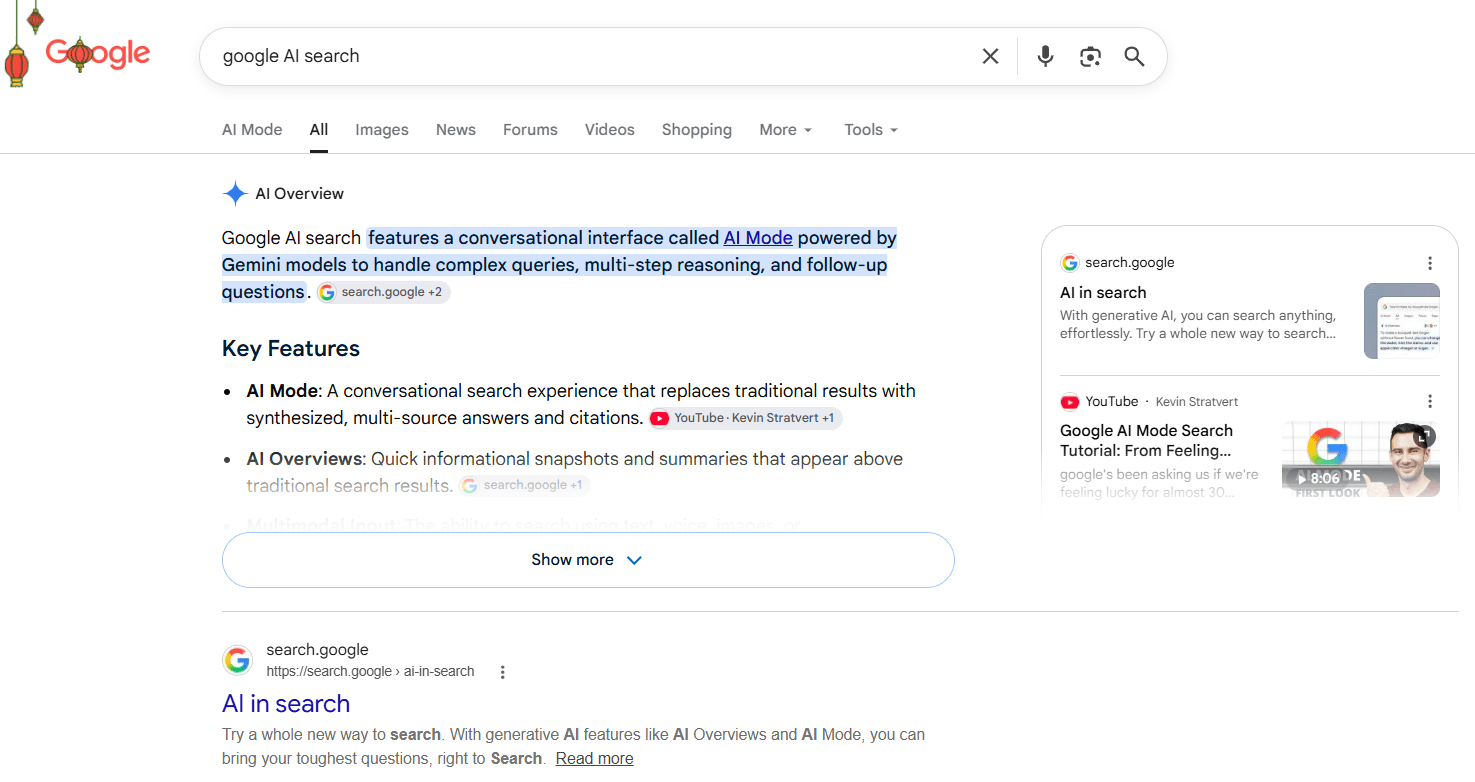Play the Kevin Stratvert video thumbnail
Screen dimensions: 1475x782
pyautogui.click(x=1361, y=459)
